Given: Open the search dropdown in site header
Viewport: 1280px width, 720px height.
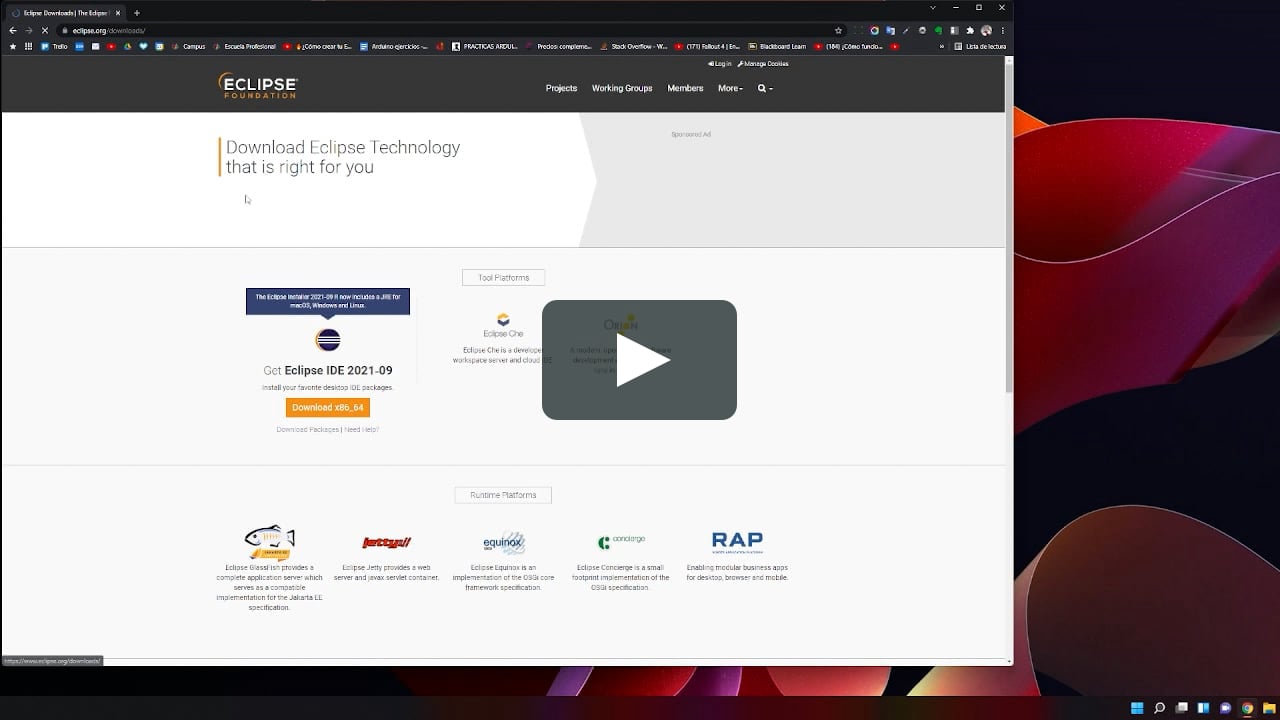Looking at the screenshot, I should 765,88.
